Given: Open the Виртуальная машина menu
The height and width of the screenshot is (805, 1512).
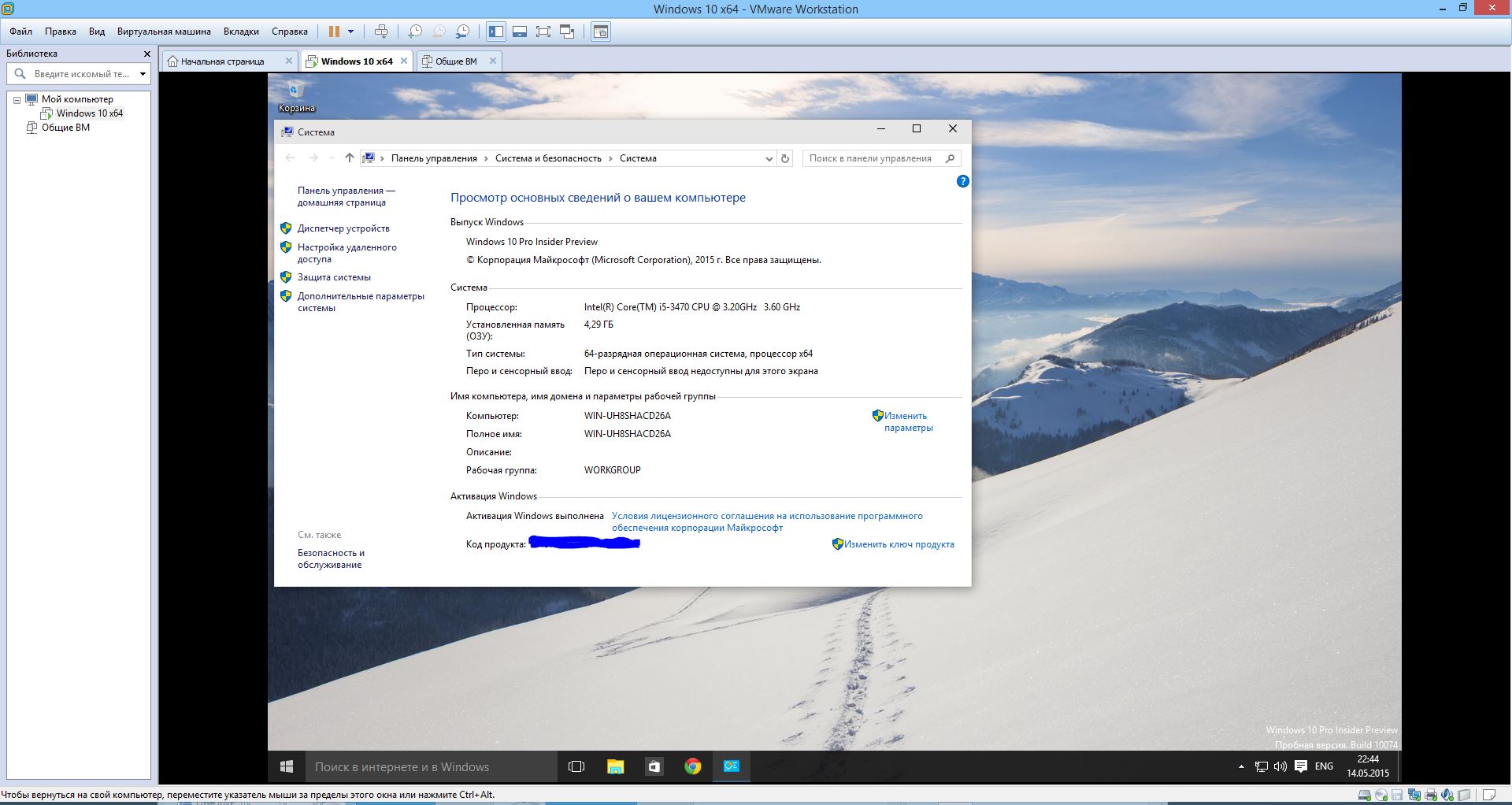Looking at the screenshot, I should tap(164, 32).
